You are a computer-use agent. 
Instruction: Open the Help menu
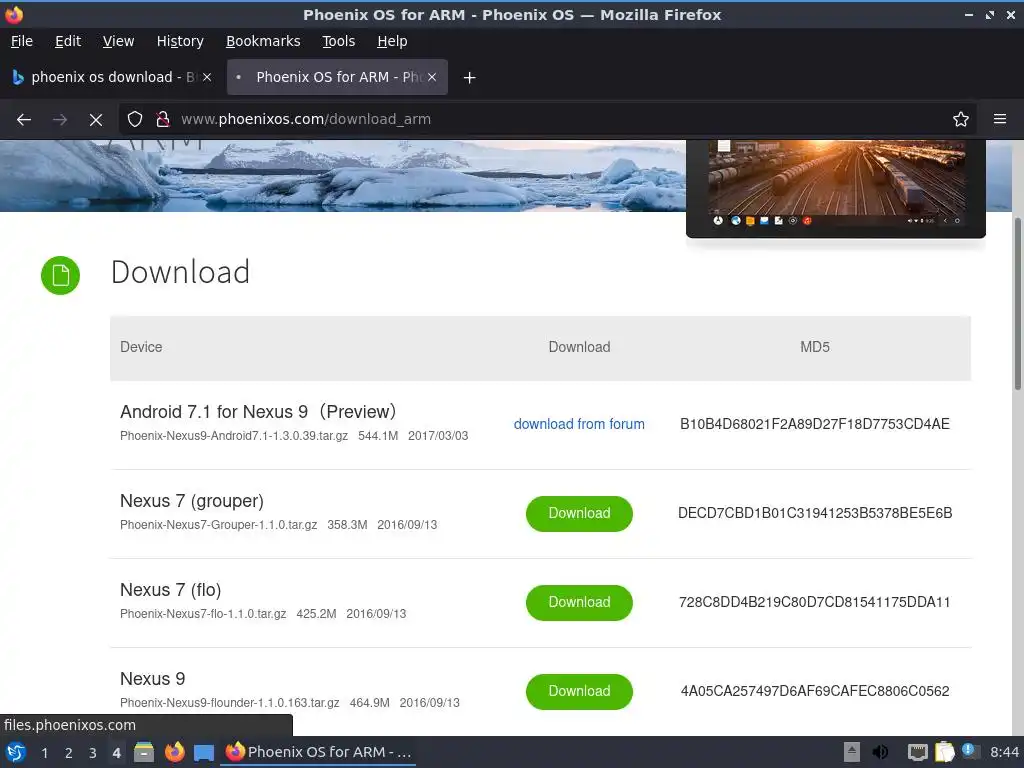coord(392,41)
